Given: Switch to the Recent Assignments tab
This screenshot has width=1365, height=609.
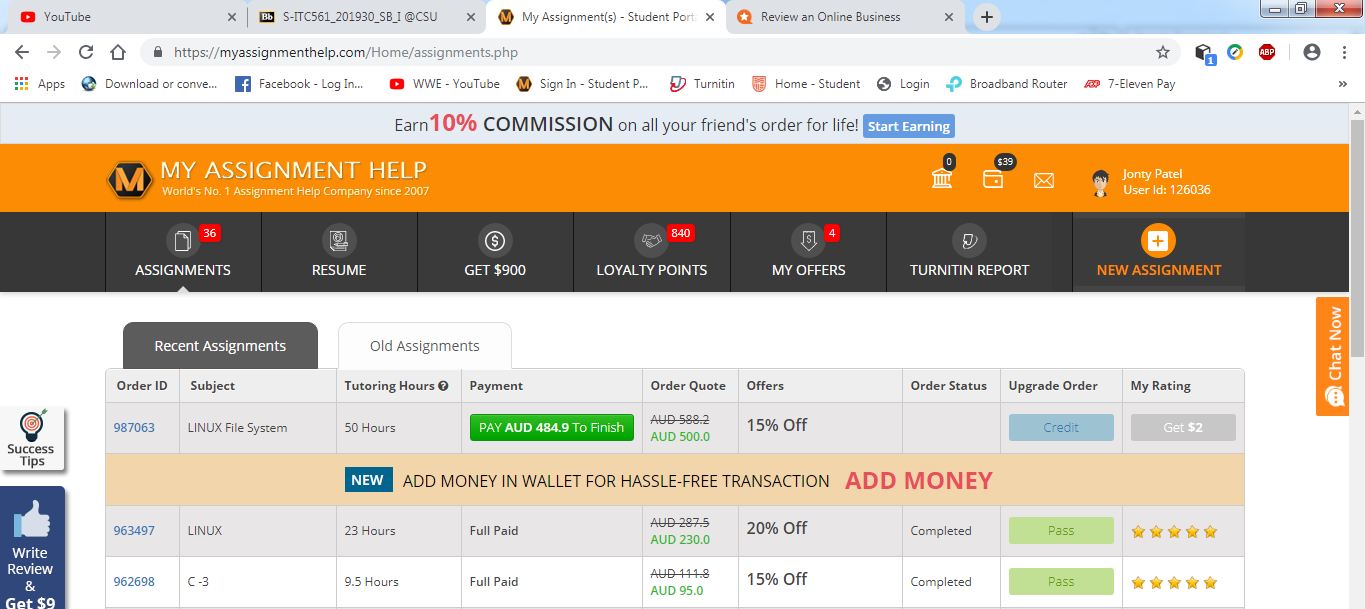Looking at the screenshot, I should pyautogui.click(x=220, y=346).
